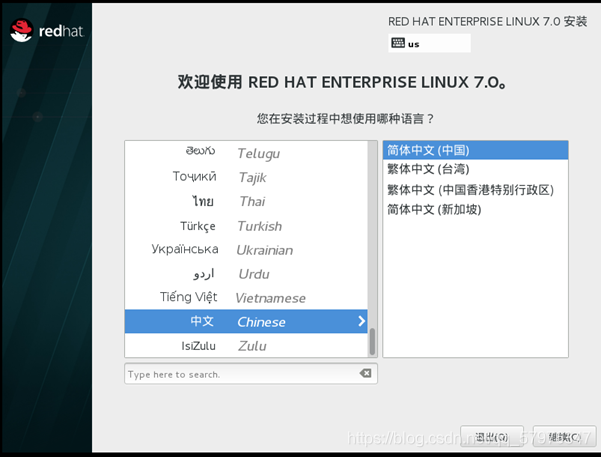
Task: Focus the 'Type here to search' field
Action: point(251,374)
